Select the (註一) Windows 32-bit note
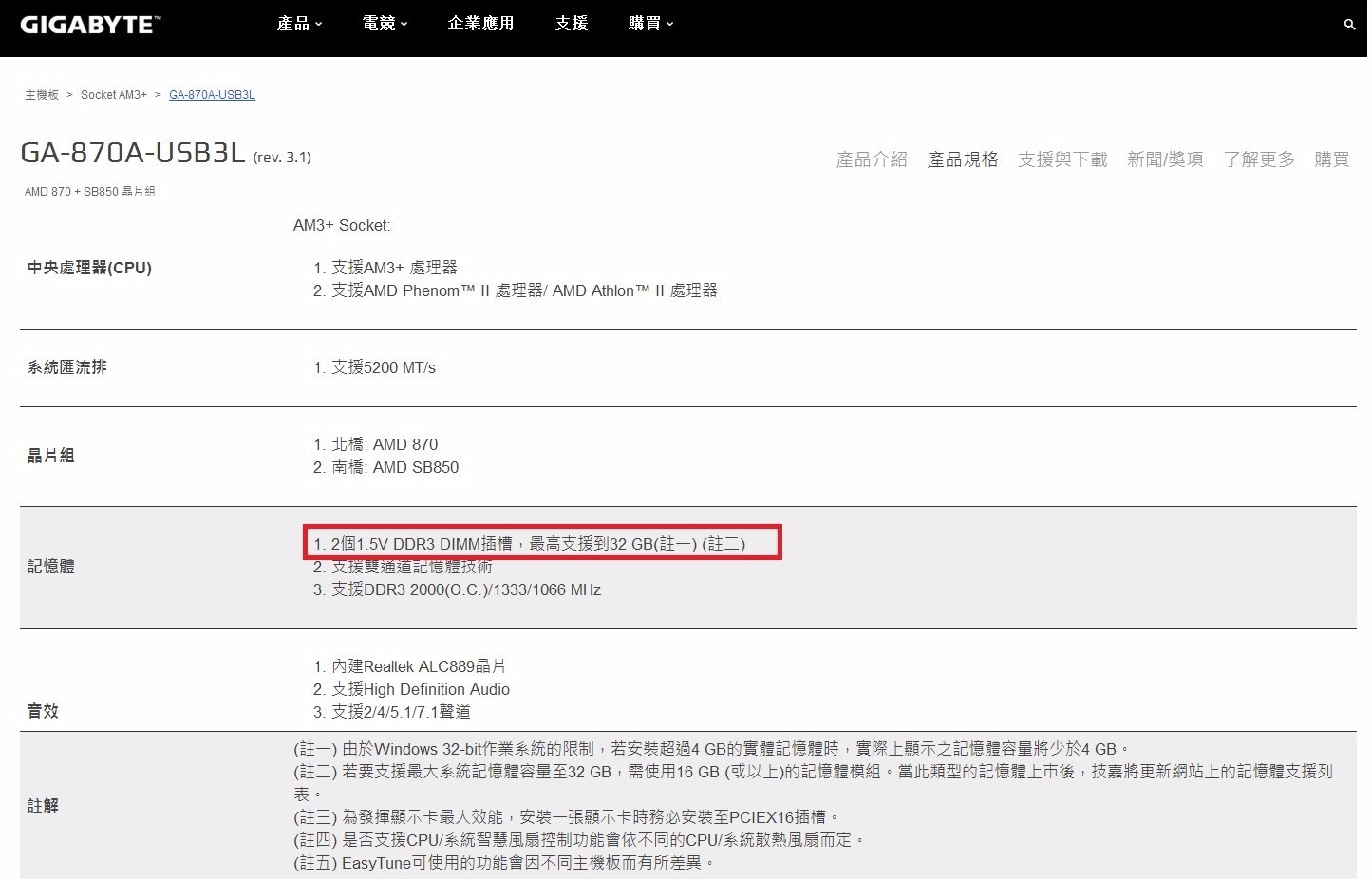The image size is (1372, 879). pos(712,749)
